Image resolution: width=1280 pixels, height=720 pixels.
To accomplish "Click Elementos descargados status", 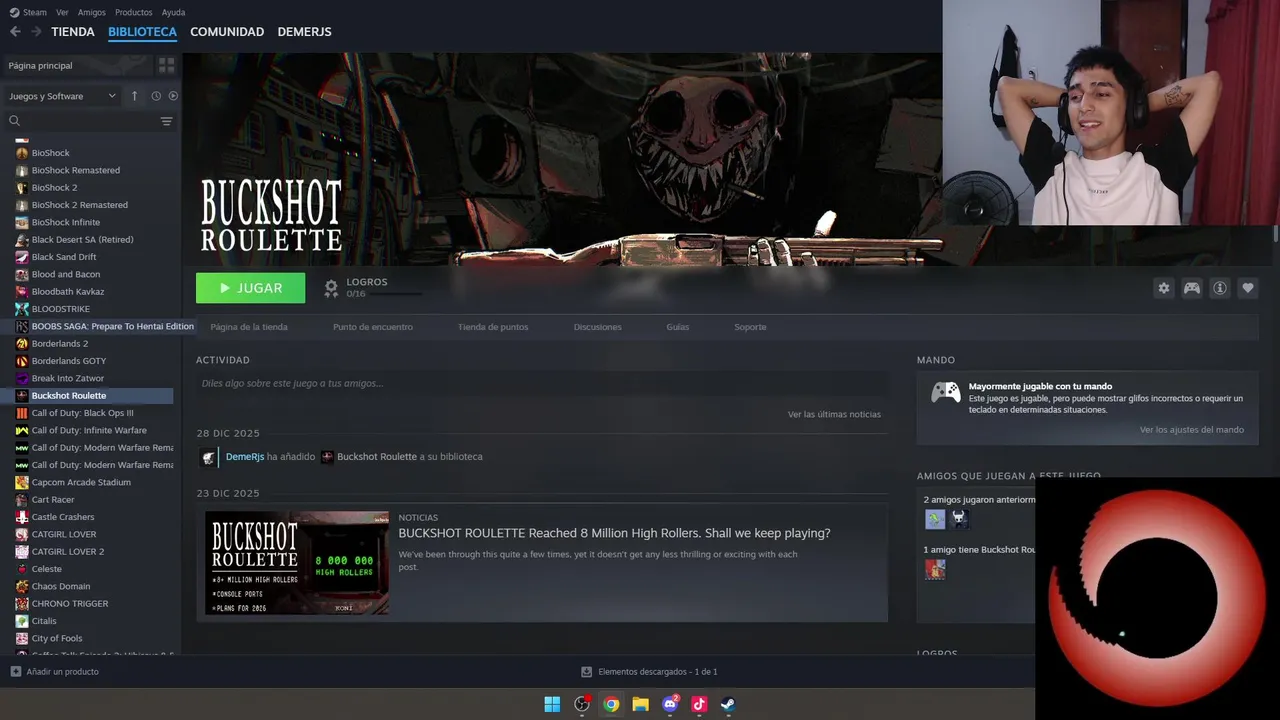I will pyautogui.click(x=650, y=672).
